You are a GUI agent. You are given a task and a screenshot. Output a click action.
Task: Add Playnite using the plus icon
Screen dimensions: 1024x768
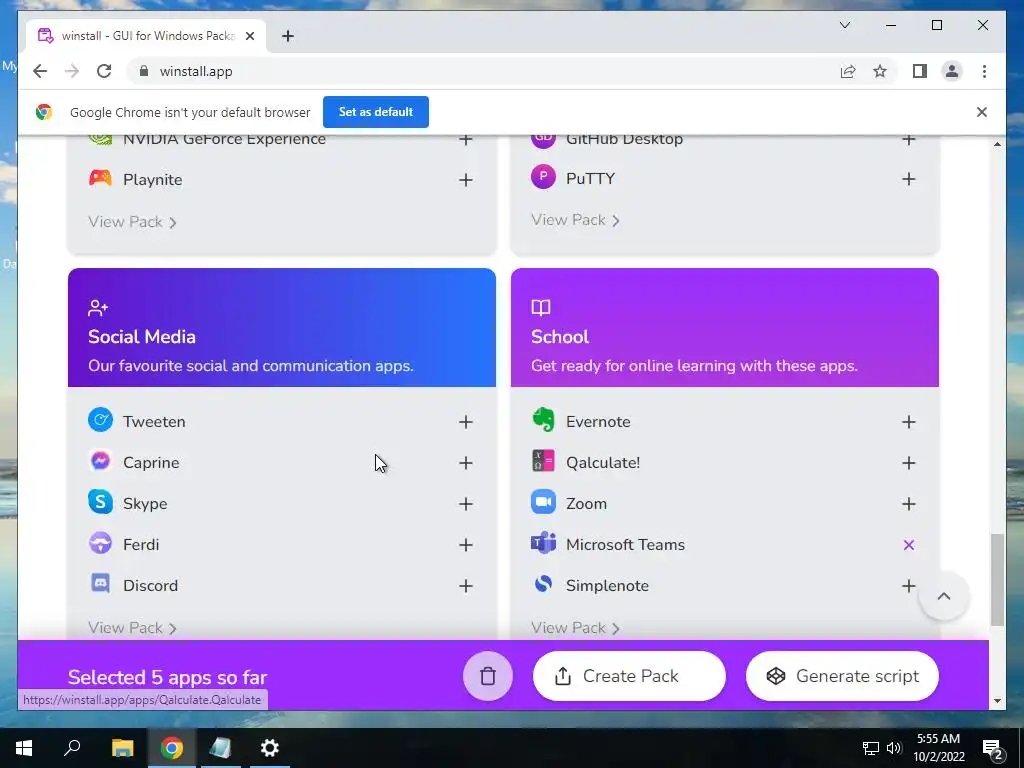466,180
